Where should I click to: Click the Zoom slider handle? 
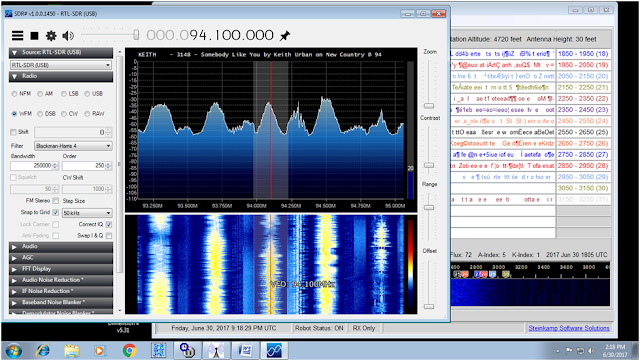click(429, 106)
